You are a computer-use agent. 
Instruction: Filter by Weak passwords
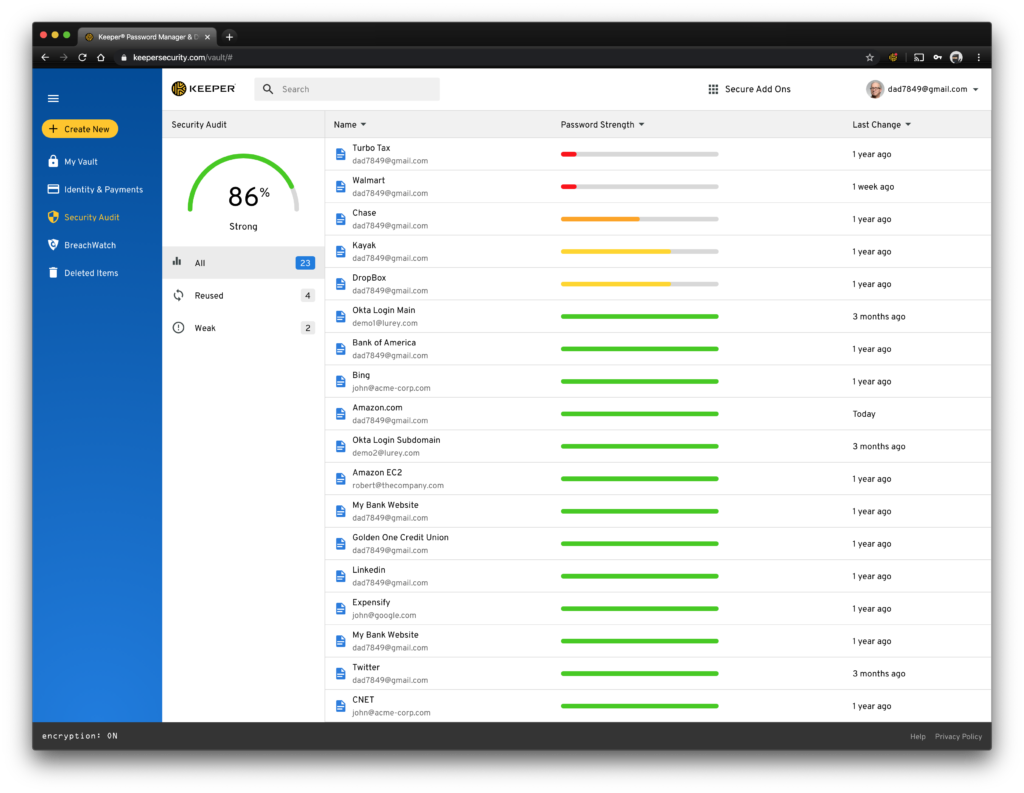click(x=243, y=328)
